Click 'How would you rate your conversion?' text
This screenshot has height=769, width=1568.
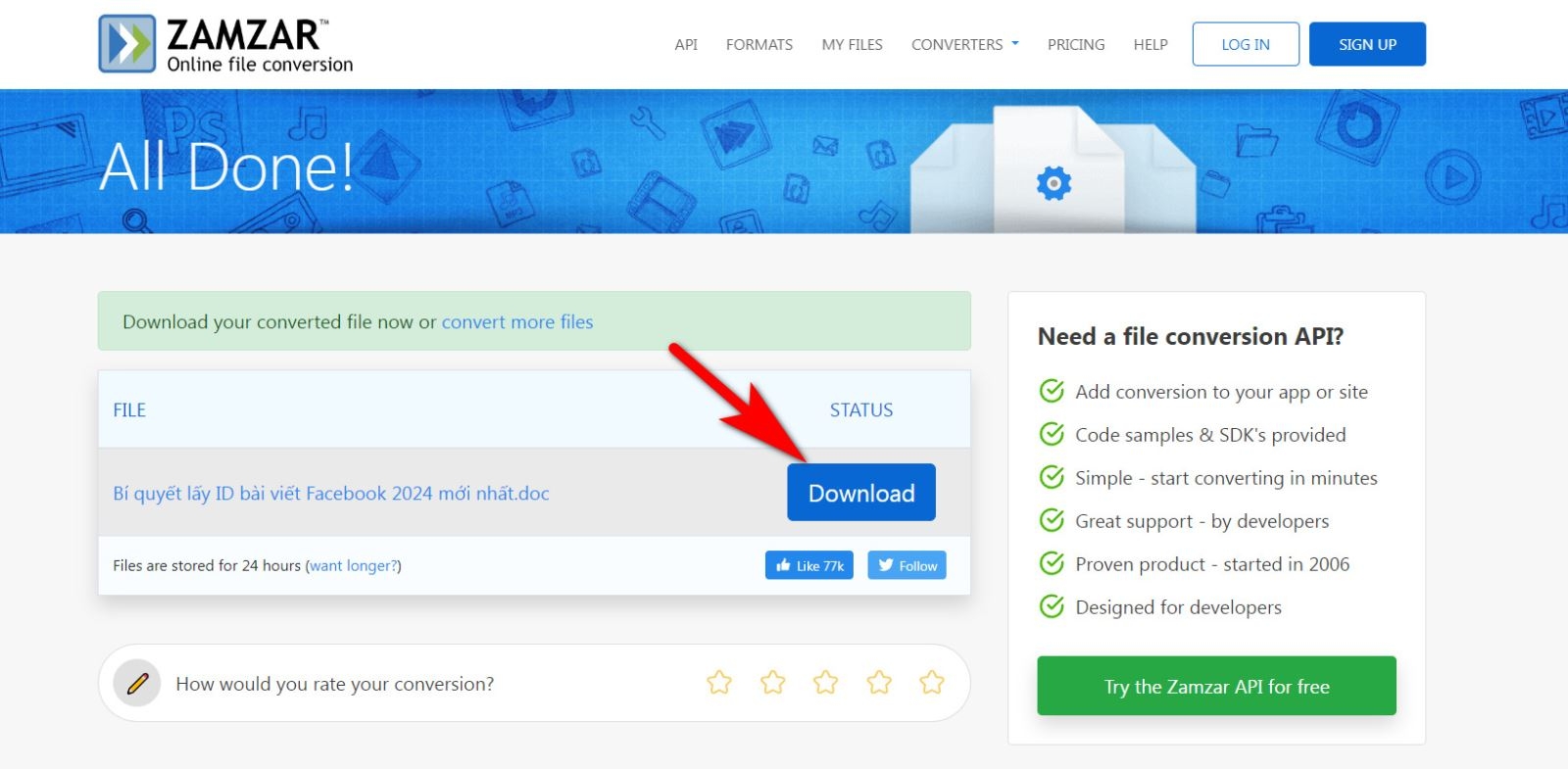335,684
